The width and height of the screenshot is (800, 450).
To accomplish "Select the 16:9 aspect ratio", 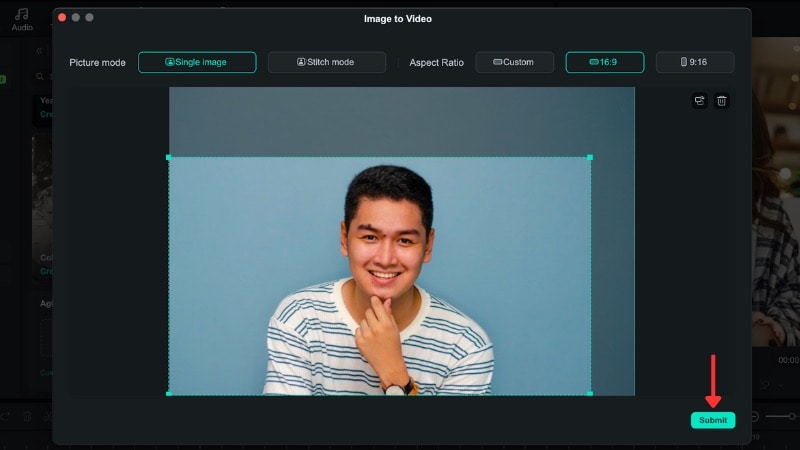I will pos(605,62).
